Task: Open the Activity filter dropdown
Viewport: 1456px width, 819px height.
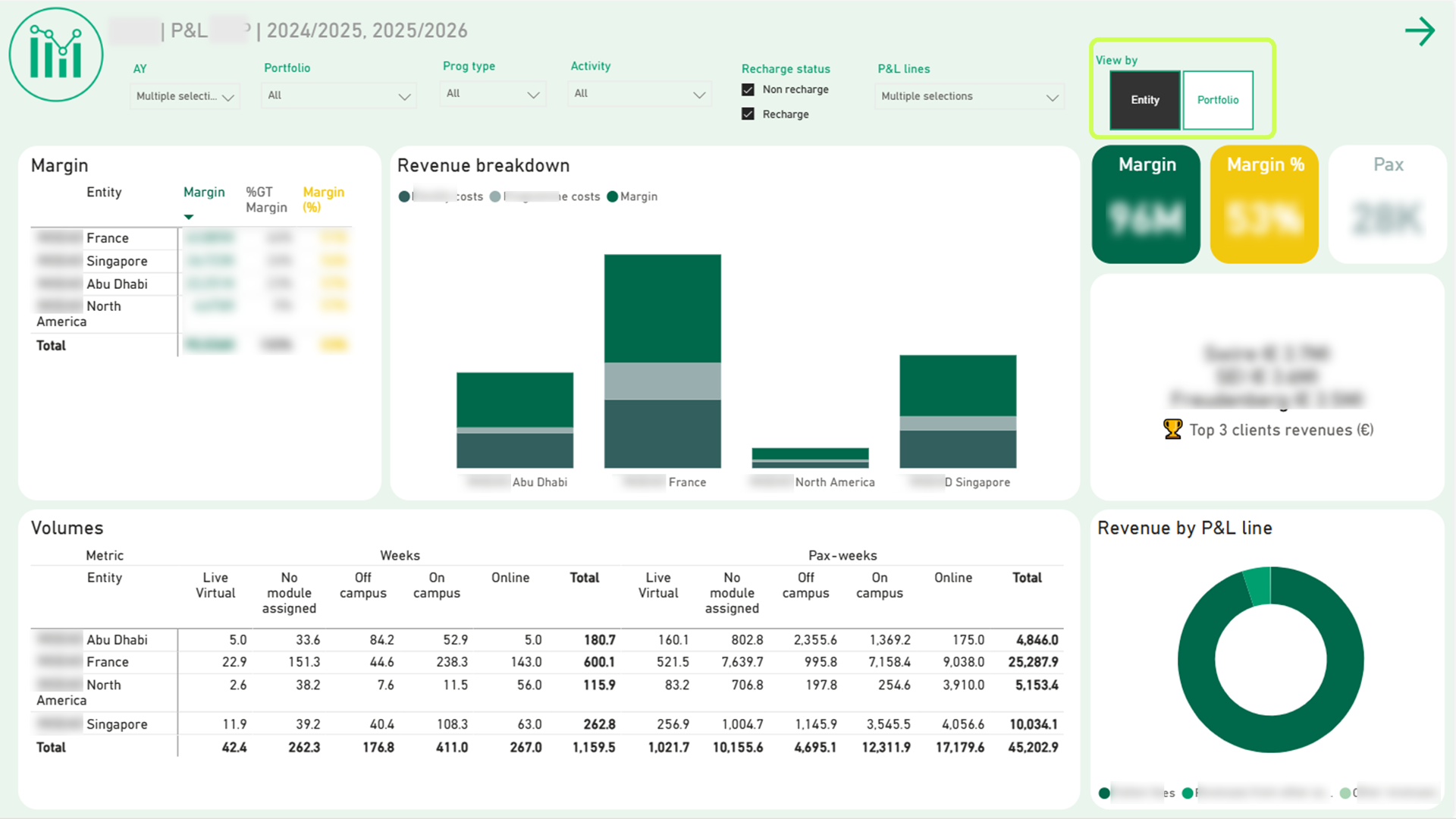Action: [x=639, y=94]
